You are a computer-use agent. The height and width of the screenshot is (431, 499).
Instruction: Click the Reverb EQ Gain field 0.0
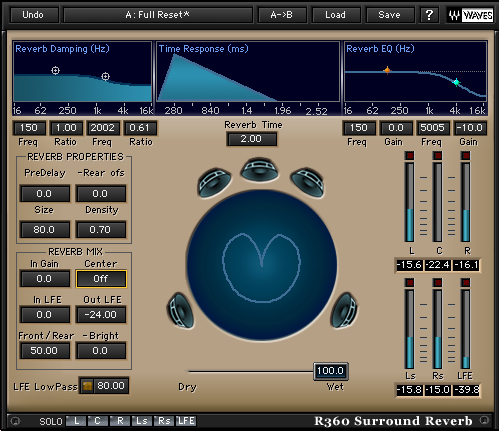coord(396,128)
